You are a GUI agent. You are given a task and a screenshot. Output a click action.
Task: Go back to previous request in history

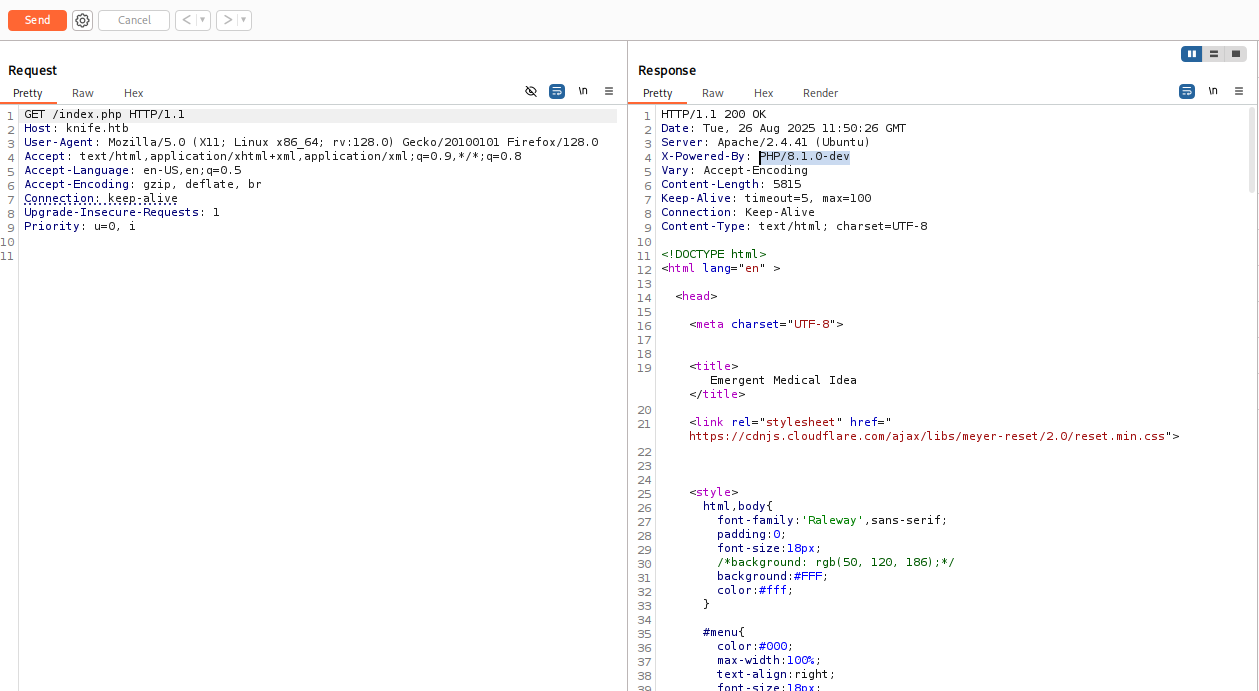pos(186,20)
